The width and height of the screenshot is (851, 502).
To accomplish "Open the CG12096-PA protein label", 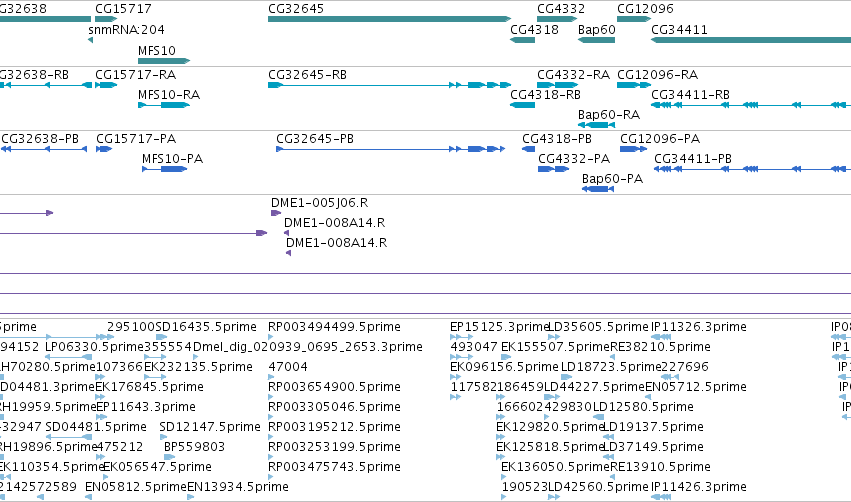I will click(x=660, y=138).
